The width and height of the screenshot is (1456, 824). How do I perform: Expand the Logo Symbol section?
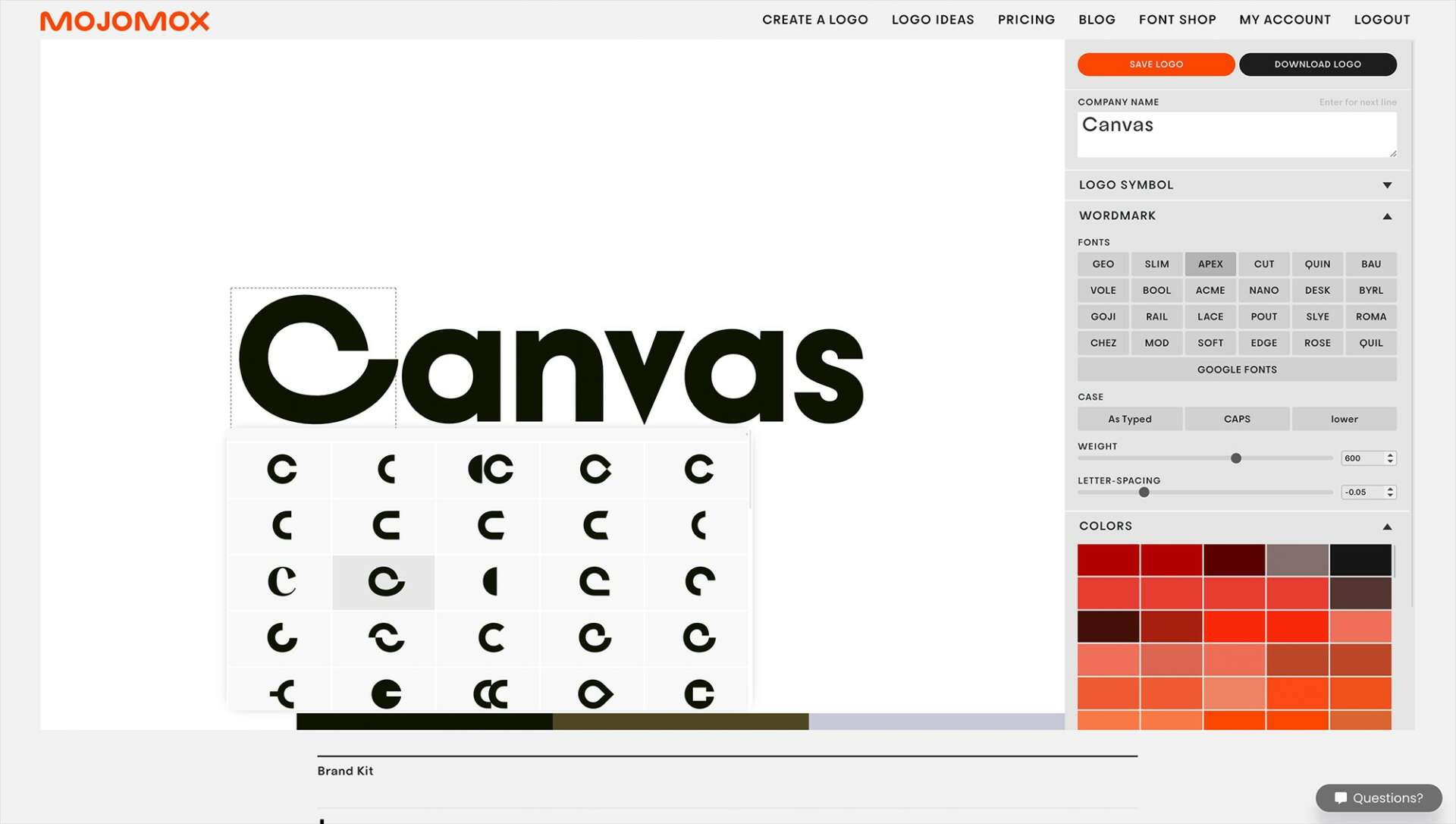[1386, 185]
